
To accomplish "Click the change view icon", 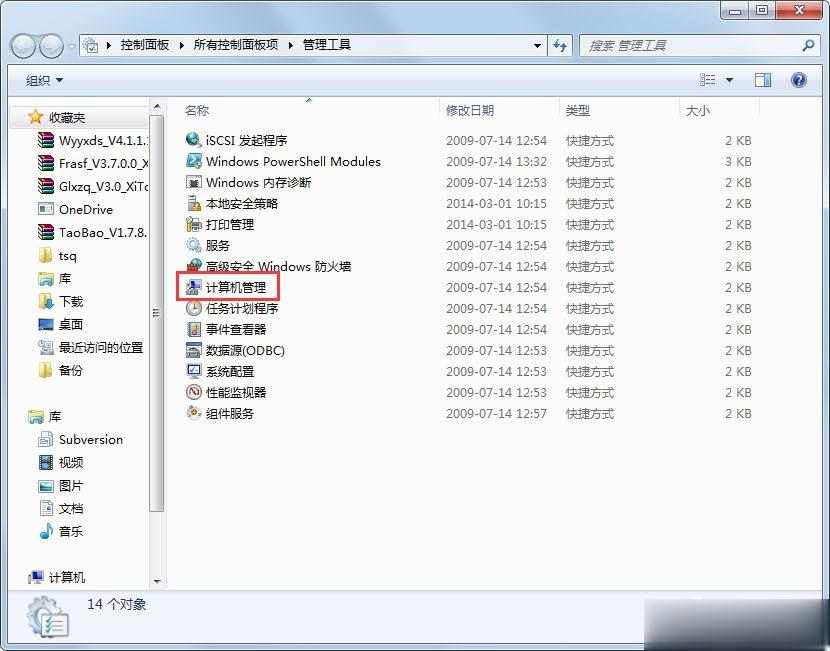I will click(708, 80).
